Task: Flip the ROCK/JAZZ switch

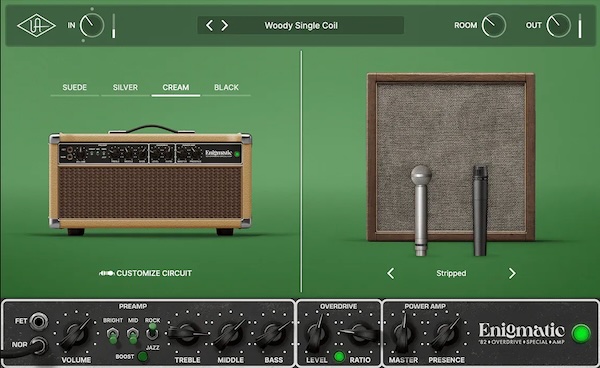Action: (x=152, y=332)
